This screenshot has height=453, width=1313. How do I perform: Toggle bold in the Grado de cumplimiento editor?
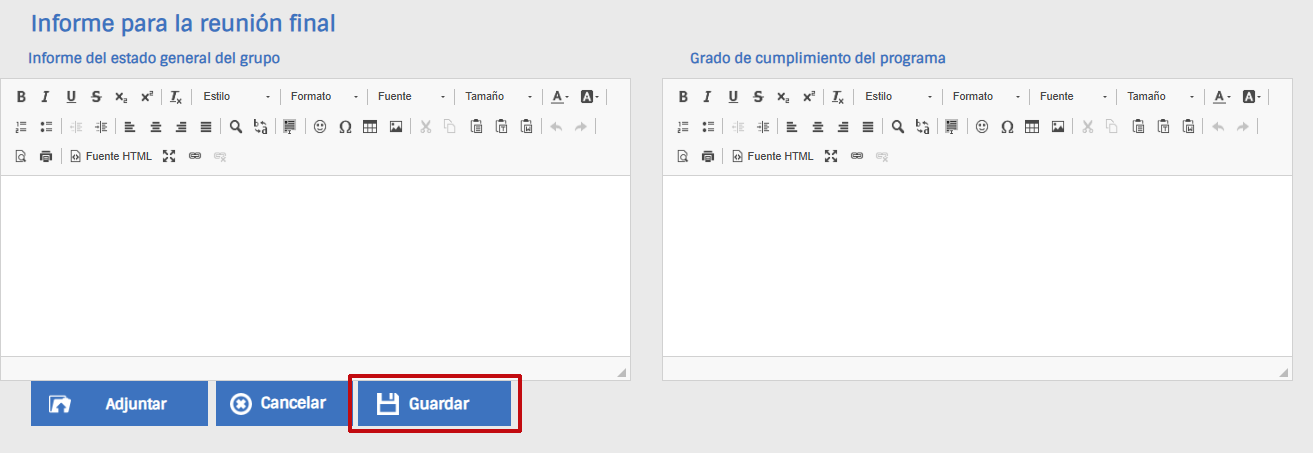pos(683,97)
